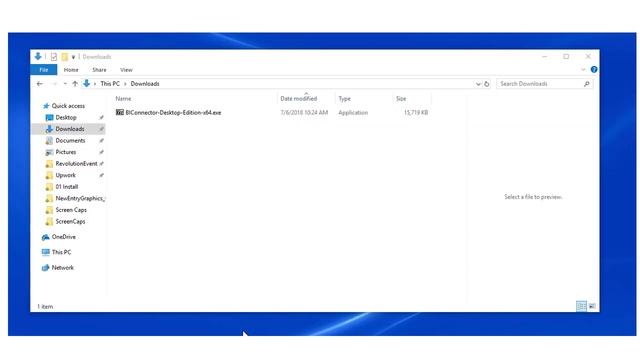Screen dimensions: 640x360
Task: Click This PC in the address bar
Action: coord(110,84)
